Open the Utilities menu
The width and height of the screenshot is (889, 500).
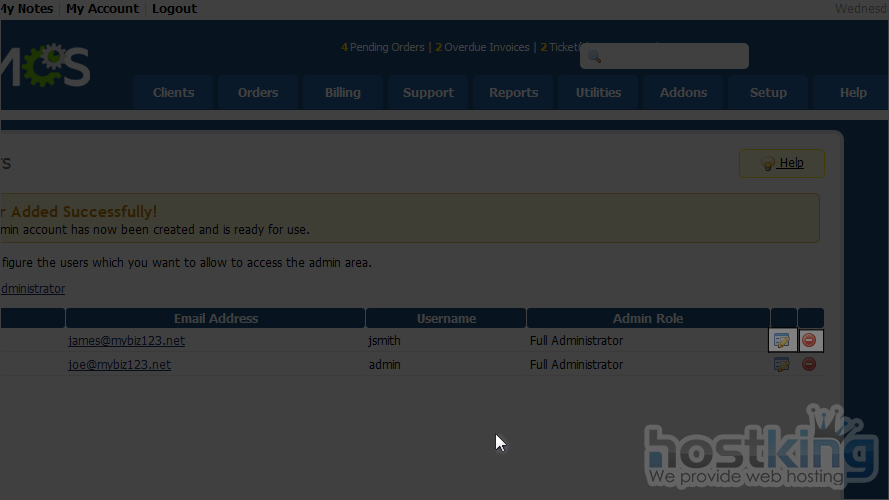coord(598,93)
